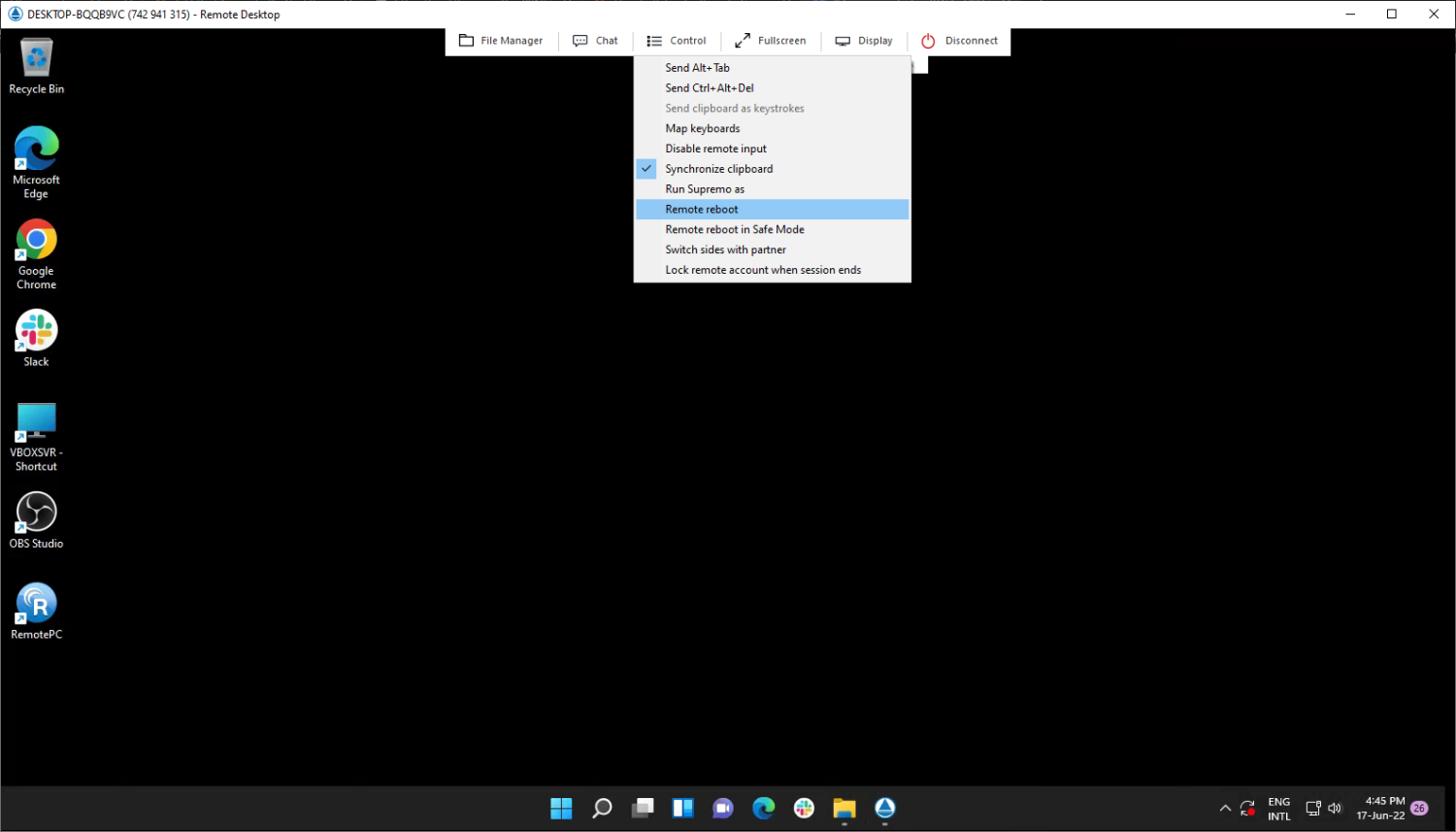
Task: Open the remote taskbar Search icon
Action: click(x=602, y=808)
